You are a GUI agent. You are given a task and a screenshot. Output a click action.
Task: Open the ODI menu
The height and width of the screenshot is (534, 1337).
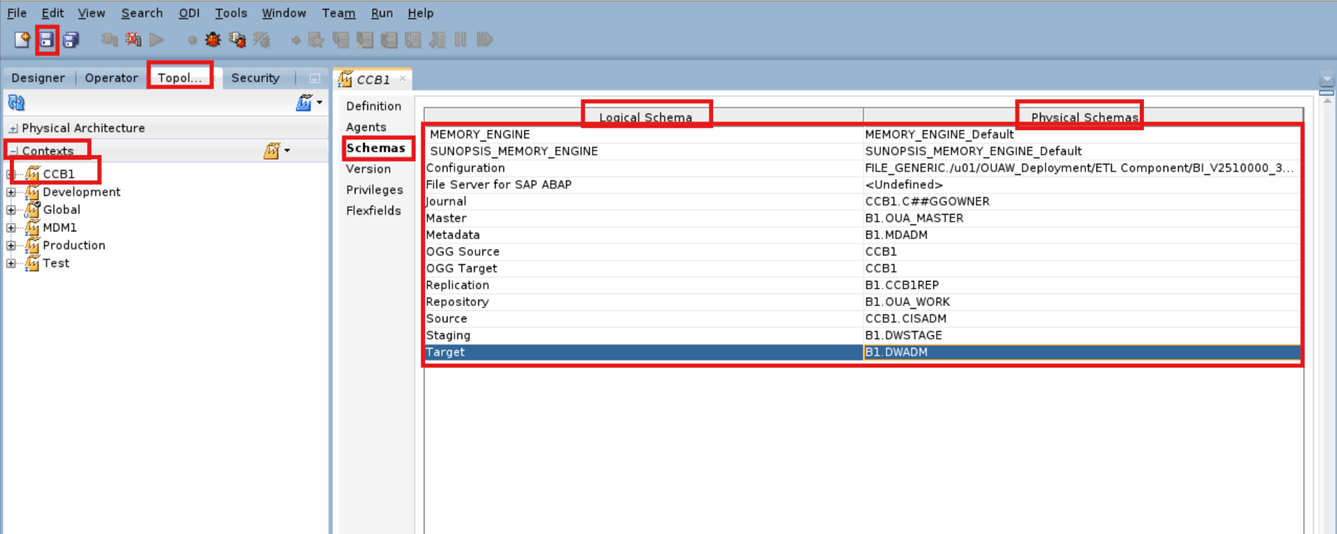pos(189,13)
